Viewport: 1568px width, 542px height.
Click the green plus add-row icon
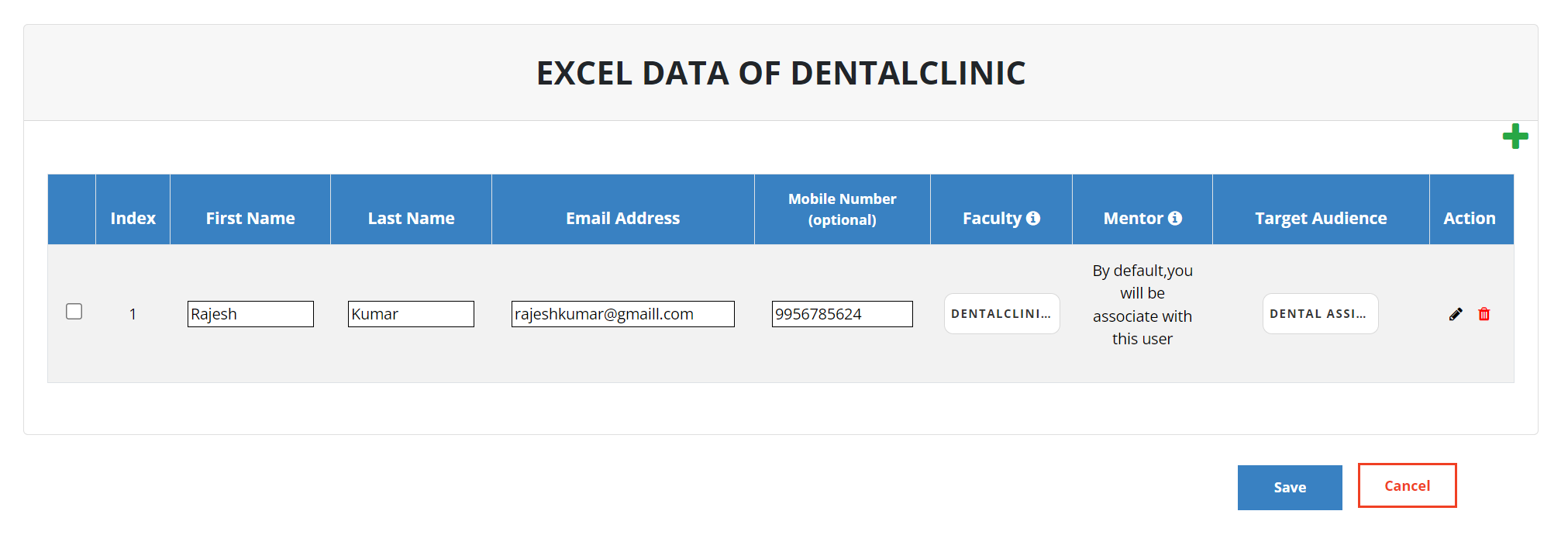1515,137
